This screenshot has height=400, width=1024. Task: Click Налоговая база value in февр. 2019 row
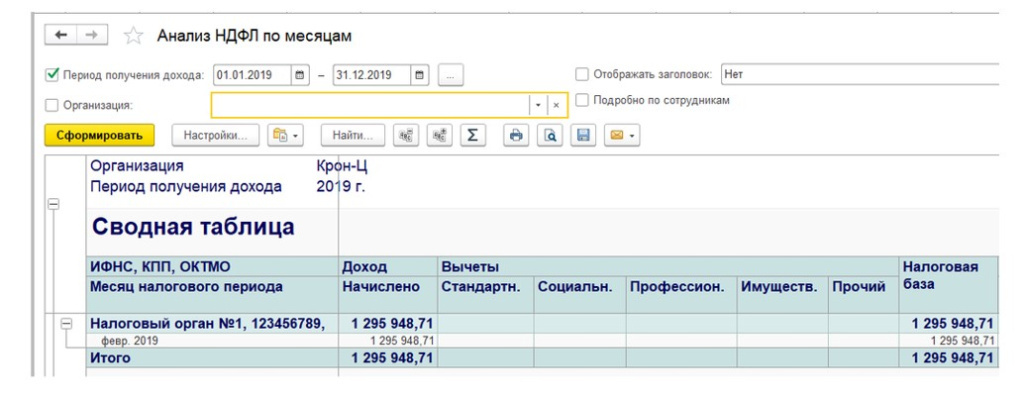point(962,341)
